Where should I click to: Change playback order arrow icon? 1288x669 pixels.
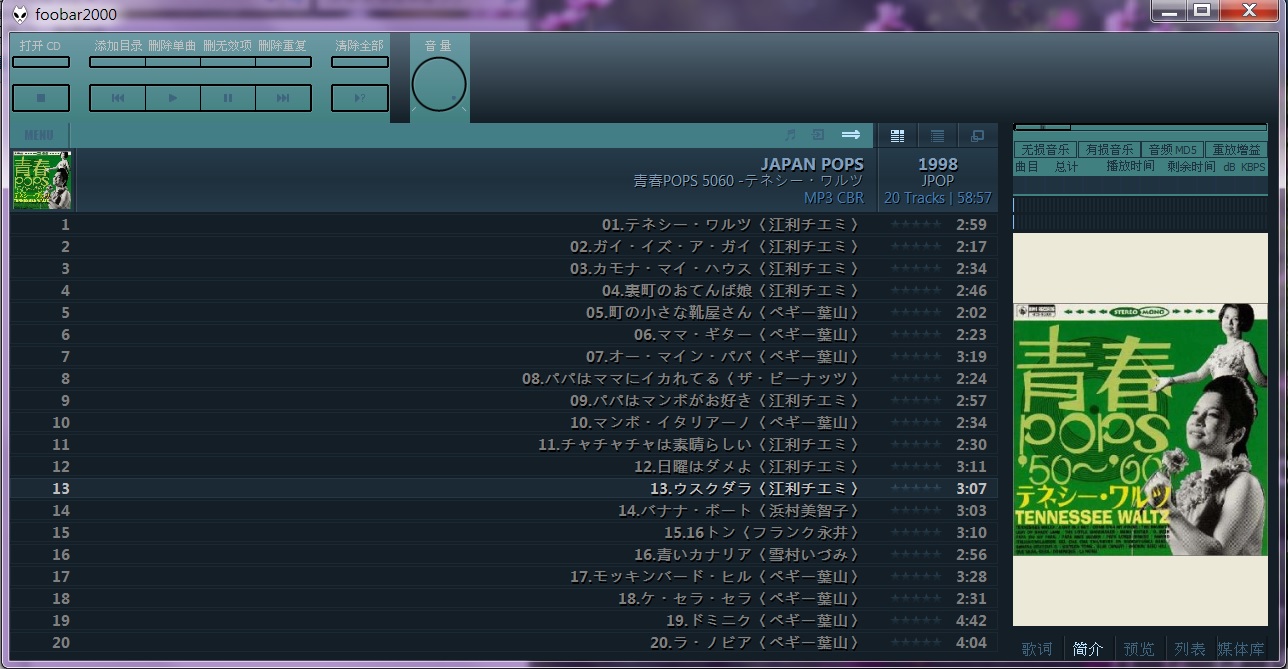coord(851,135)
